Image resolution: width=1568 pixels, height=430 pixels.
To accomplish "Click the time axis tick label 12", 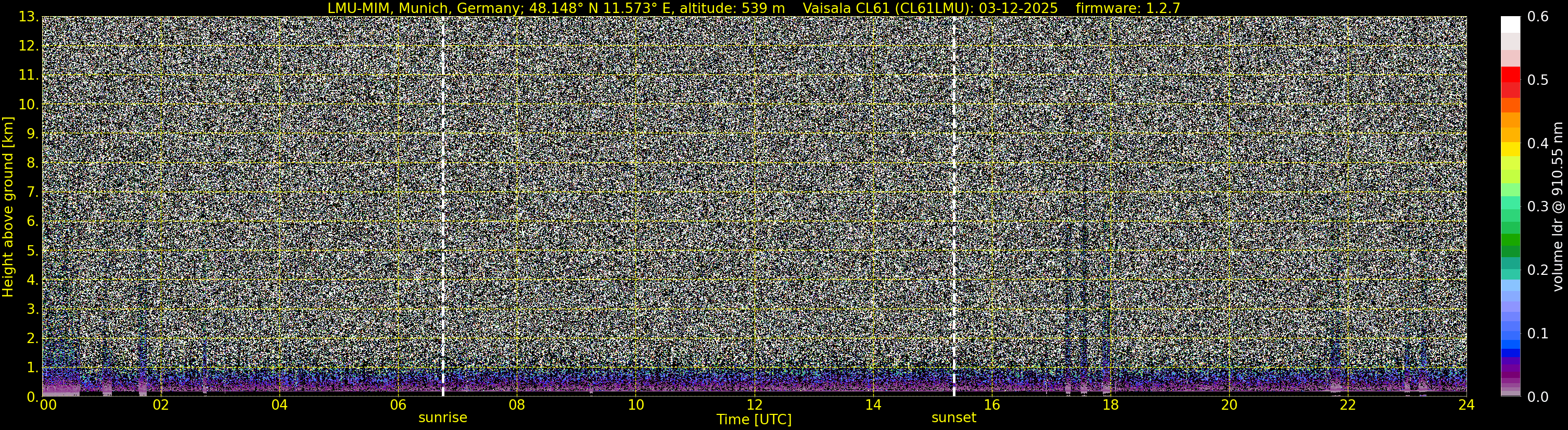I will tap(754, 406).
